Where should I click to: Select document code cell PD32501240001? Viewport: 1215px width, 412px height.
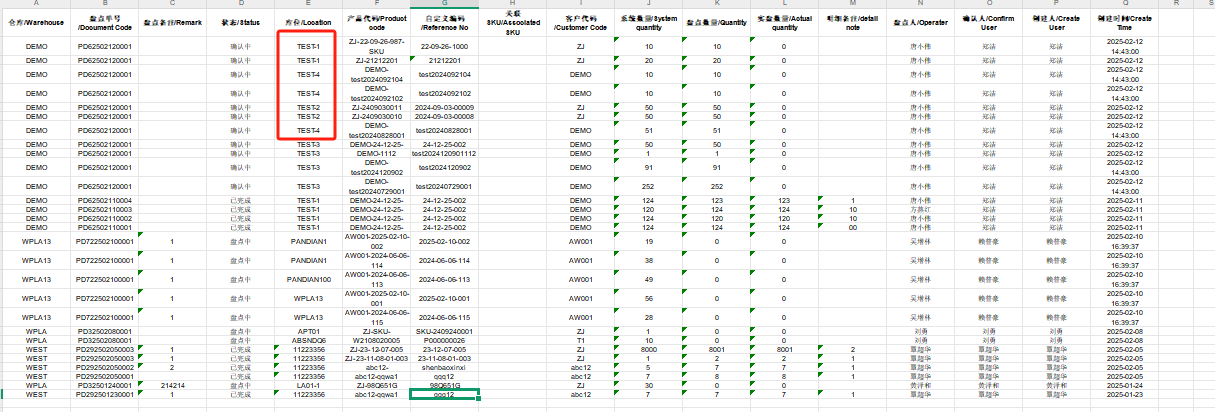(x=105, y=385)
